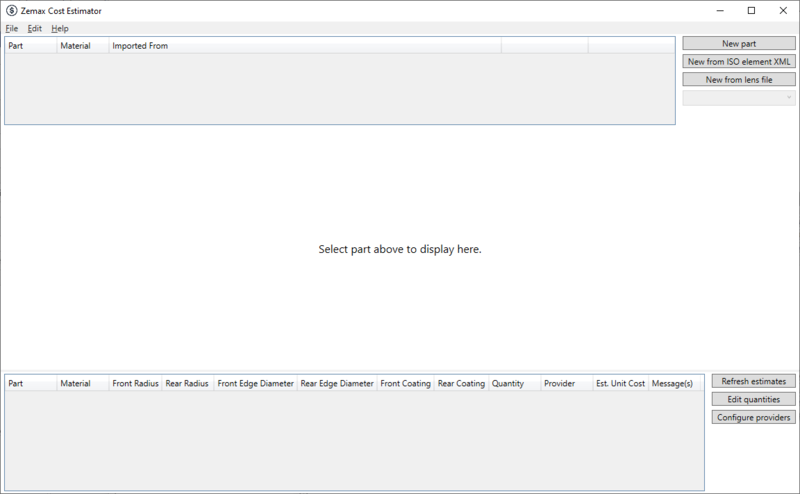Viewport: 800px width, 494px height.
Task: Click the Rear Coating column header
Action: tap(461, 383)
